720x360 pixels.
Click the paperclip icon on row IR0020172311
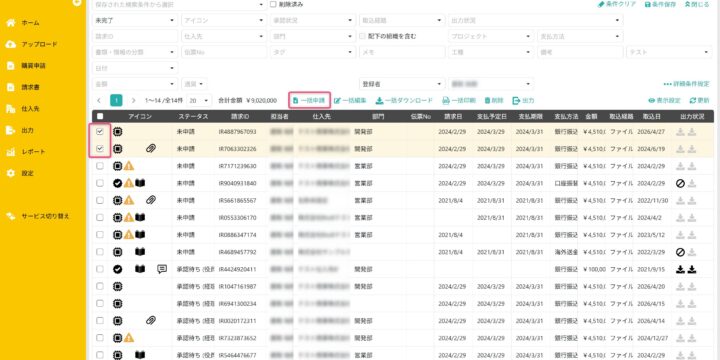pos(151,321)
